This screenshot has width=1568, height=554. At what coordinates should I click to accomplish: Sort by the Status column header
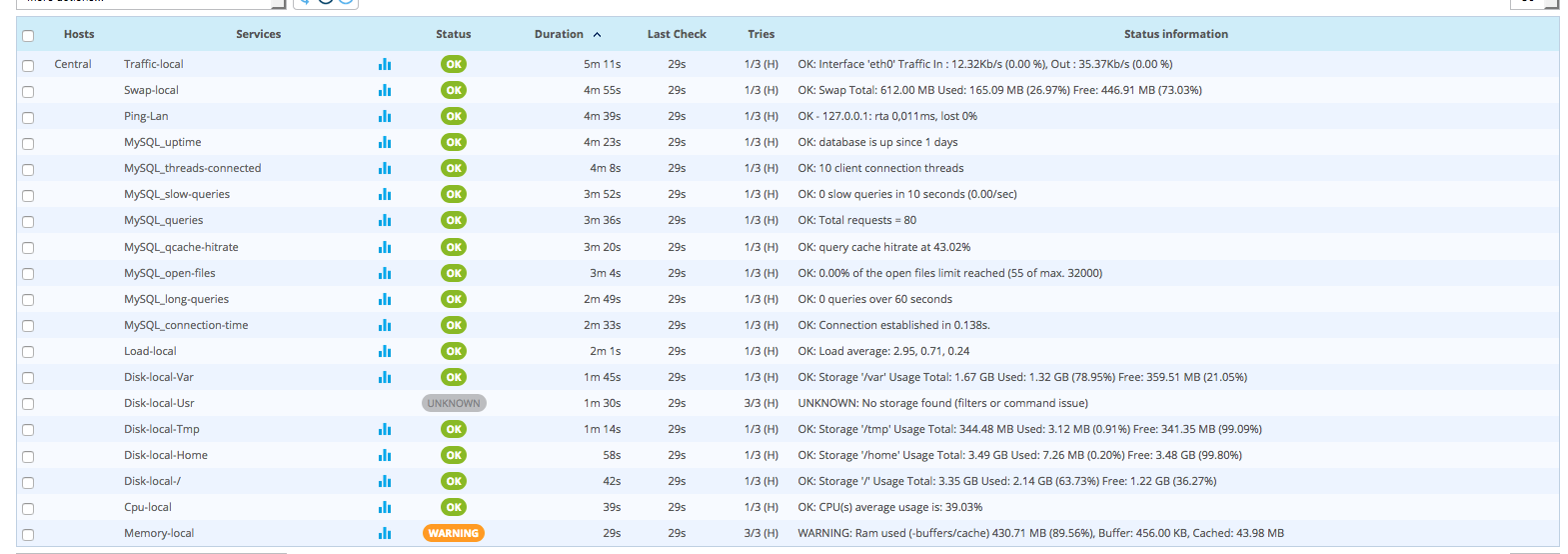coord(453,34)
